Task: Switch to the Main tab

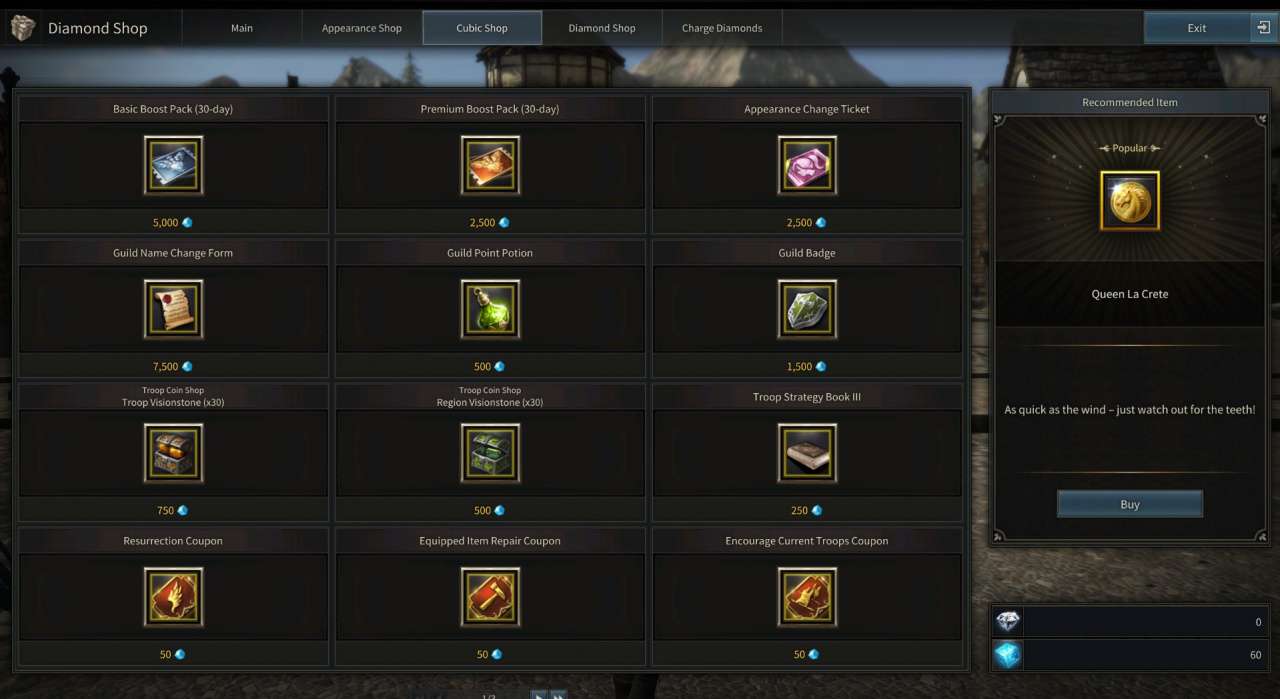Action: 242,28
